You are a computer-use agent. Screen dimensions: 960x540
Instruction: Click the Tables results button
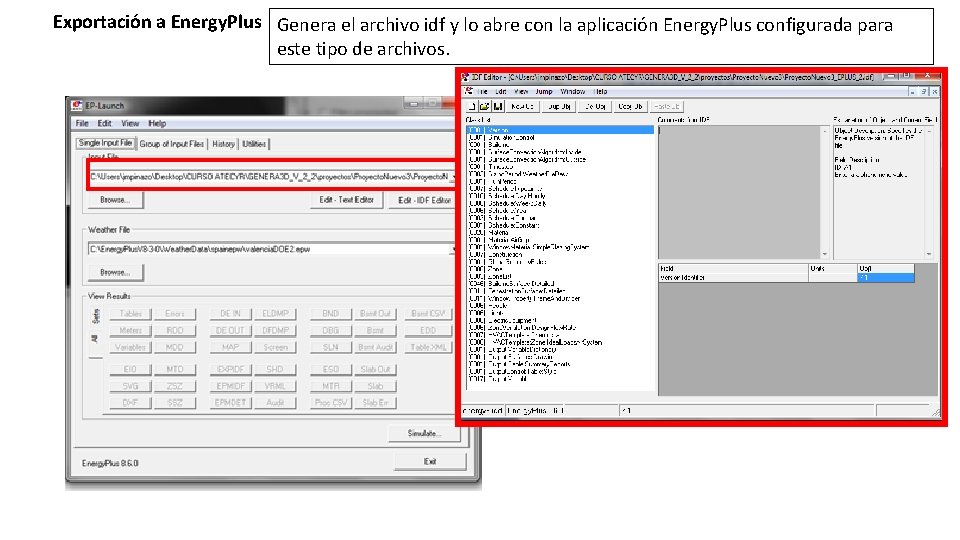[x=130, y=313]
